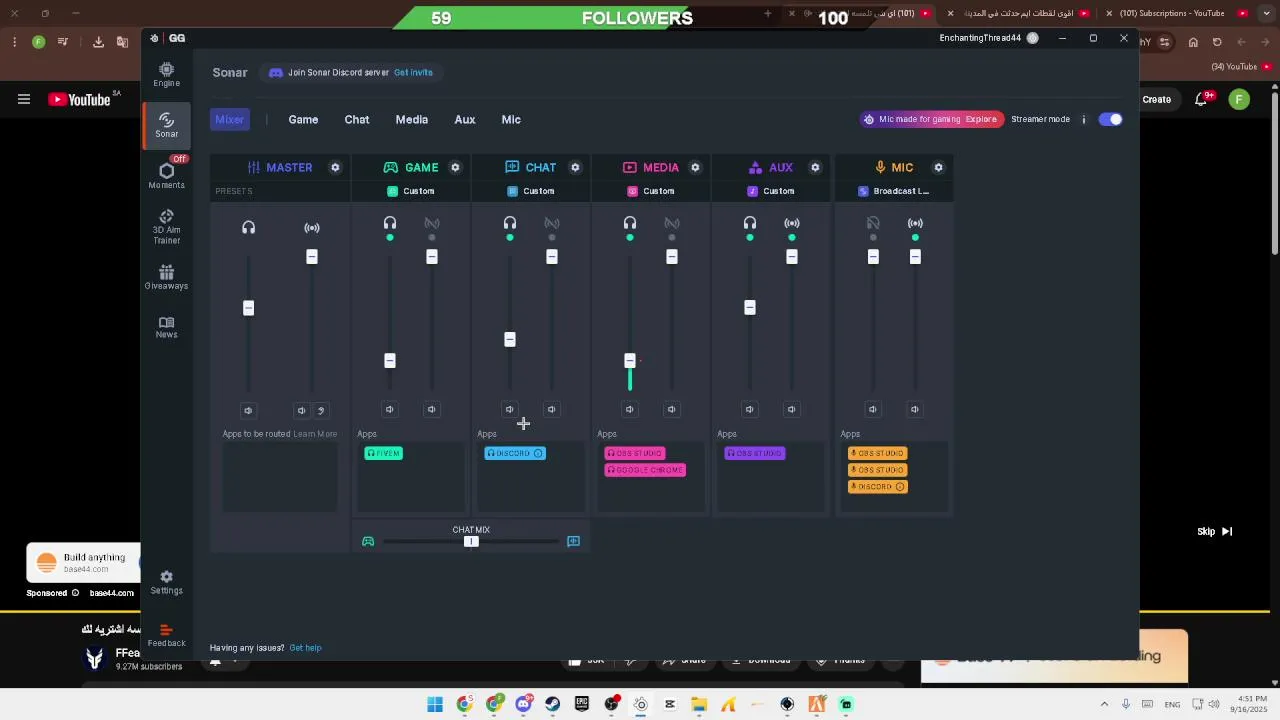The width and height of the screenshot is (1280, 720).
Task: Click the info icon on MIC Discord chip
Action: click(x=900, y=487)
